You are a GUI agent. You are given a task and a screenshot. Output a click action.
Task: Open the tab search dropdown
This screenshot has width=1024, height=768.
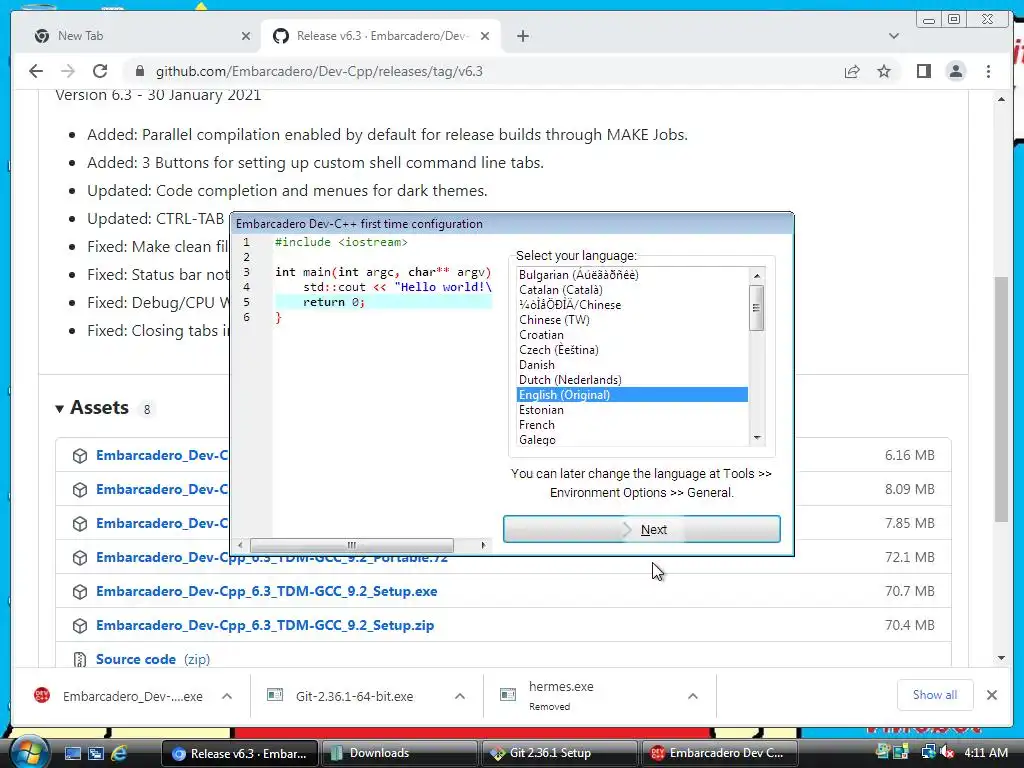pos(893,36)
